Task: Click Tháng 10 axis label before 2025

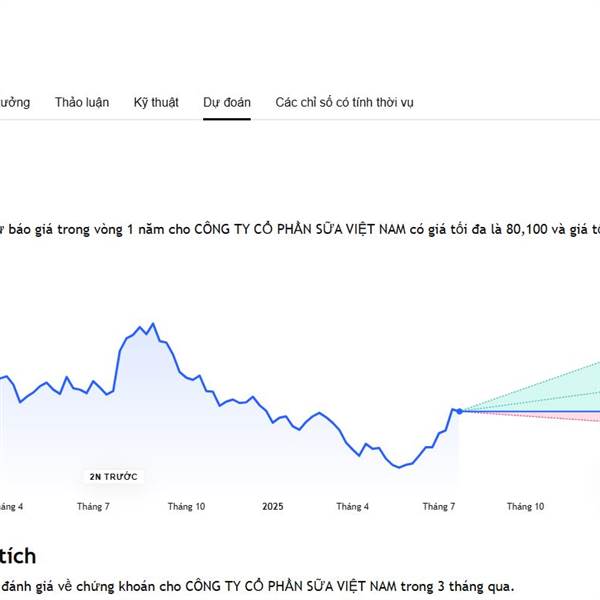Action: pos(186,507)
